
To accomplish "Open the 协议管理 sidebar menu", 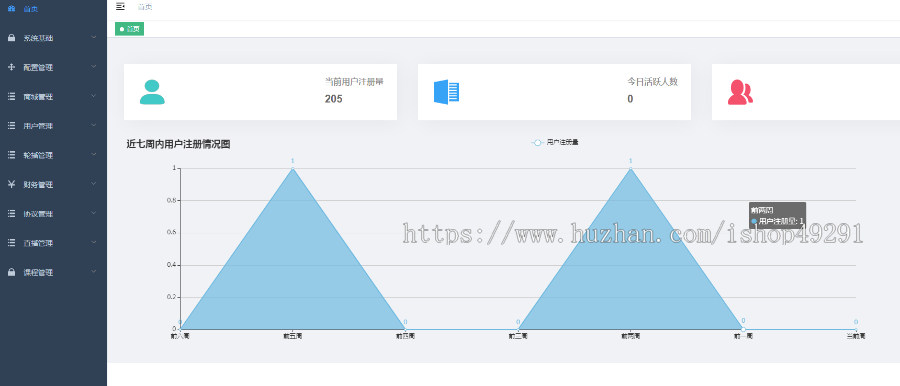I will click(53, 214).
